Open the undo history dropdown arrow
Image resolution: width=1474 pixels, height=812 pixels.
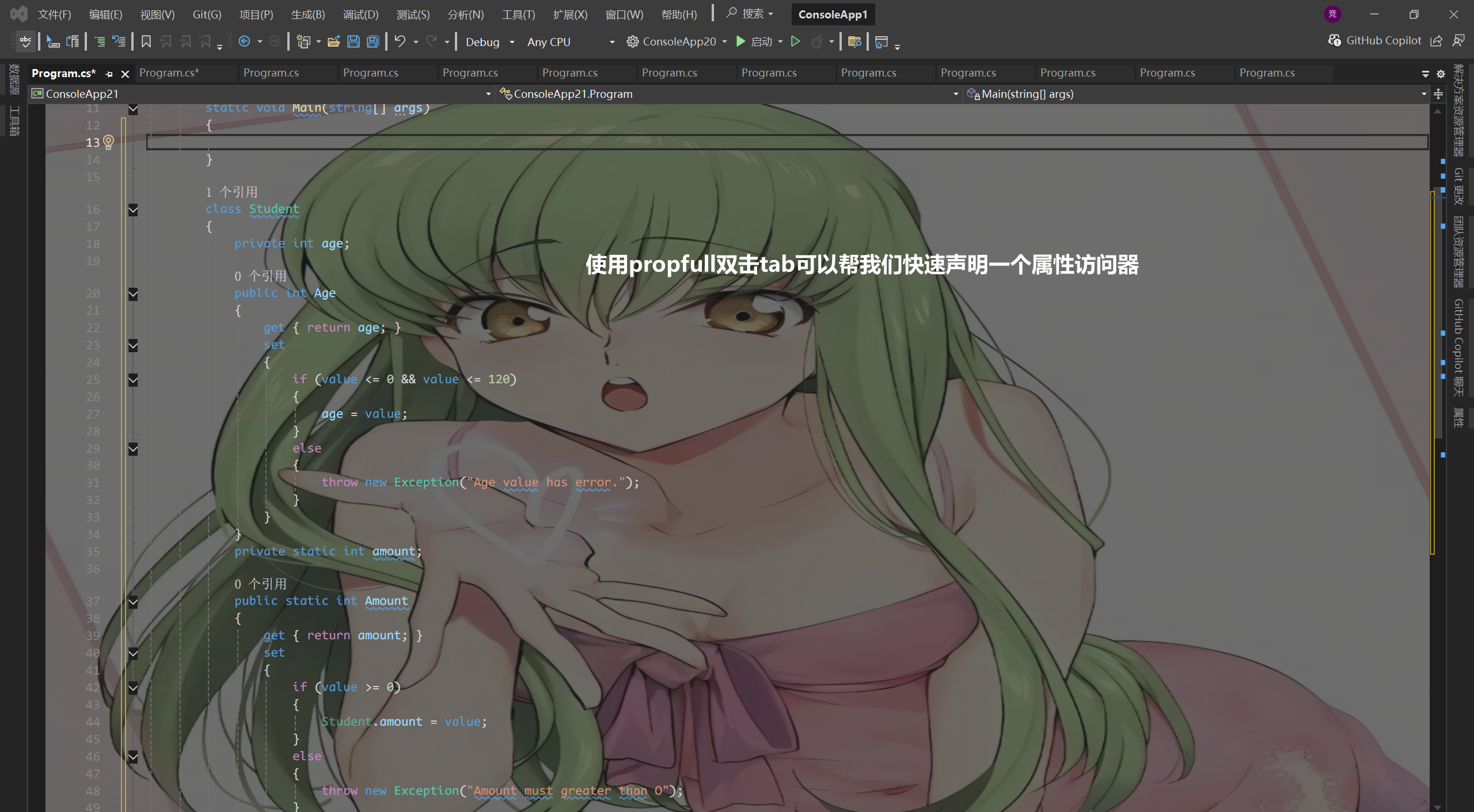416,42
